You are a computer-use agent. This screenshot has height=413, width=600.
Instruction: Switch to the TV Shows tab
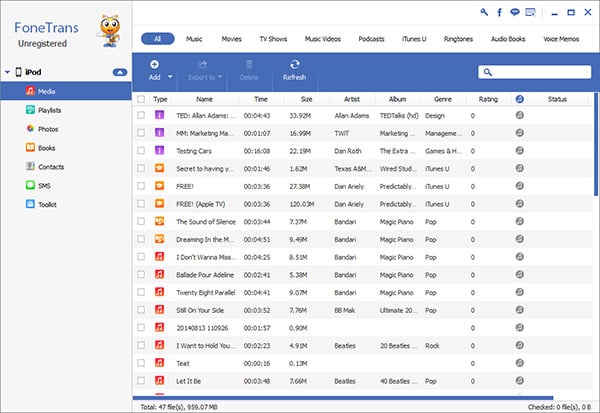coord(273,39)
